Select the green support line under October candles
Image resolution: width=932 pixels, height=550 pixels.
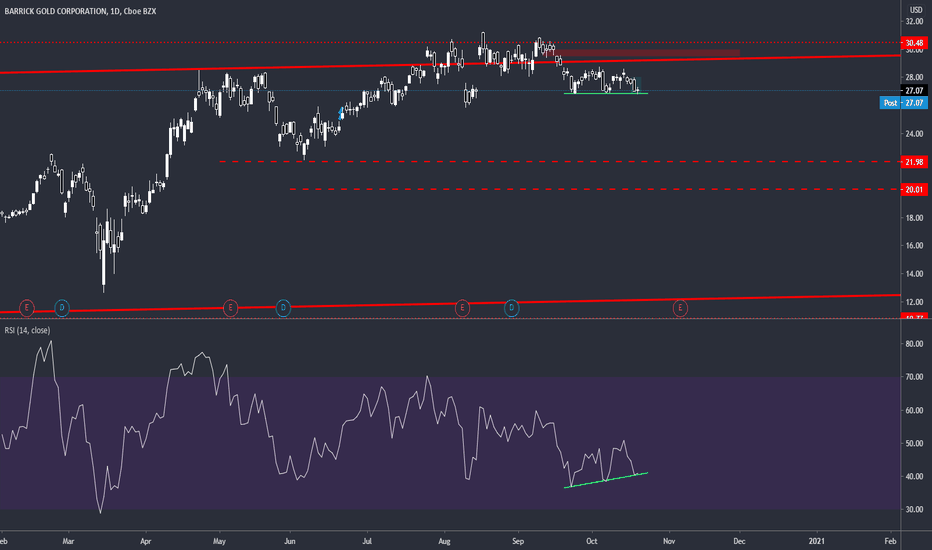(606, 93)
